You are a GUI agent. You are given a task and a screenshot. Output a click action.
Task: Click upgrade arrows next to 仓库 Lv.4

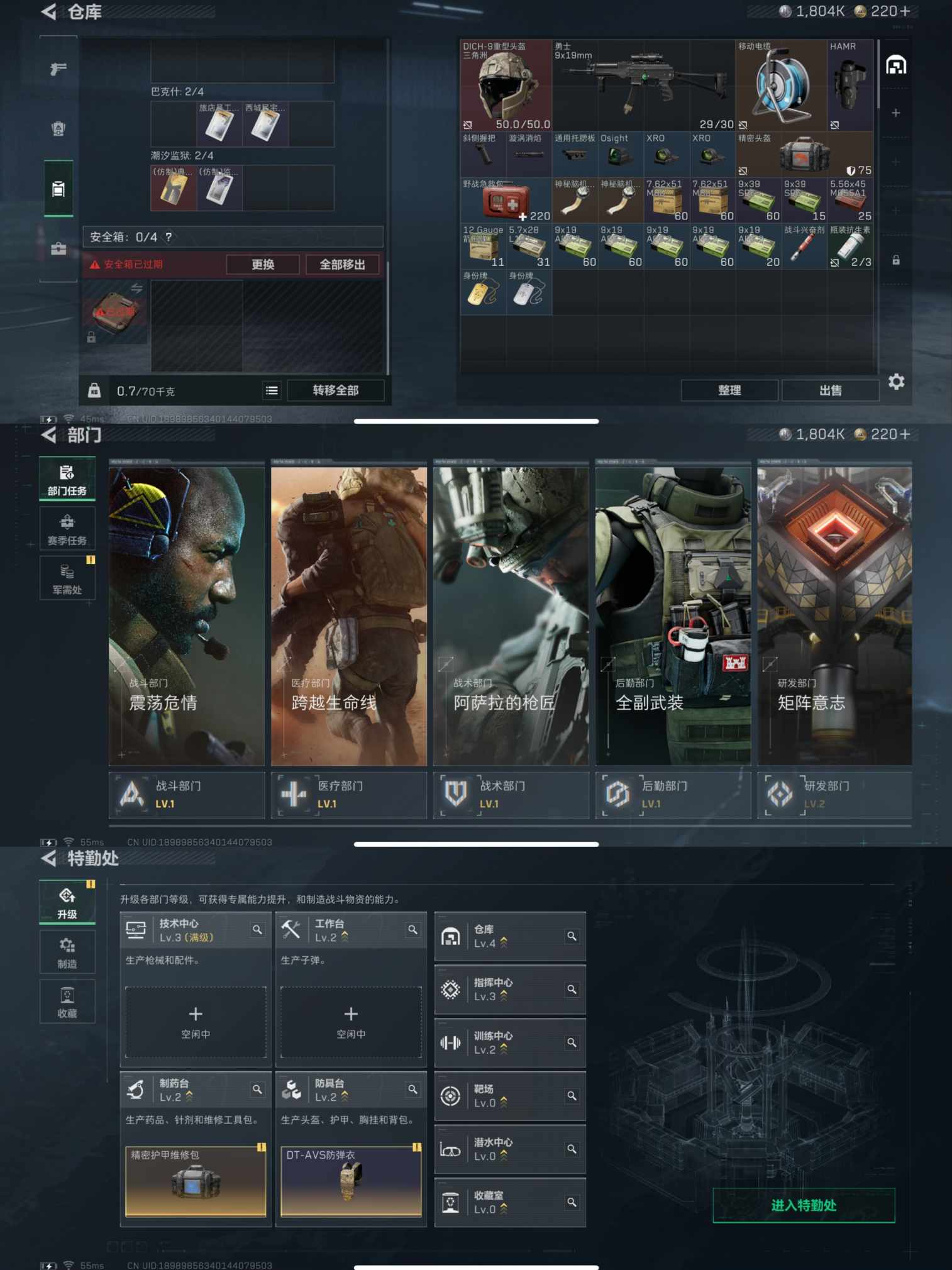click(x=504, y=942)
